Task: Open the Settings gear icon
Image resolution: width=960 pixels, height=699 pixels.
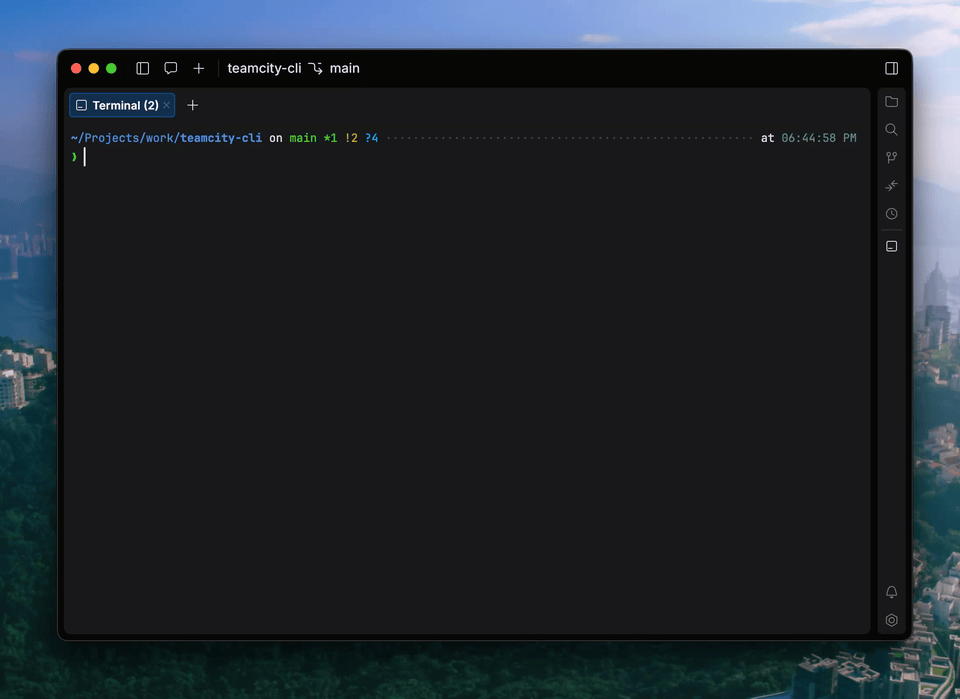Action: click(x=891, y=620)
